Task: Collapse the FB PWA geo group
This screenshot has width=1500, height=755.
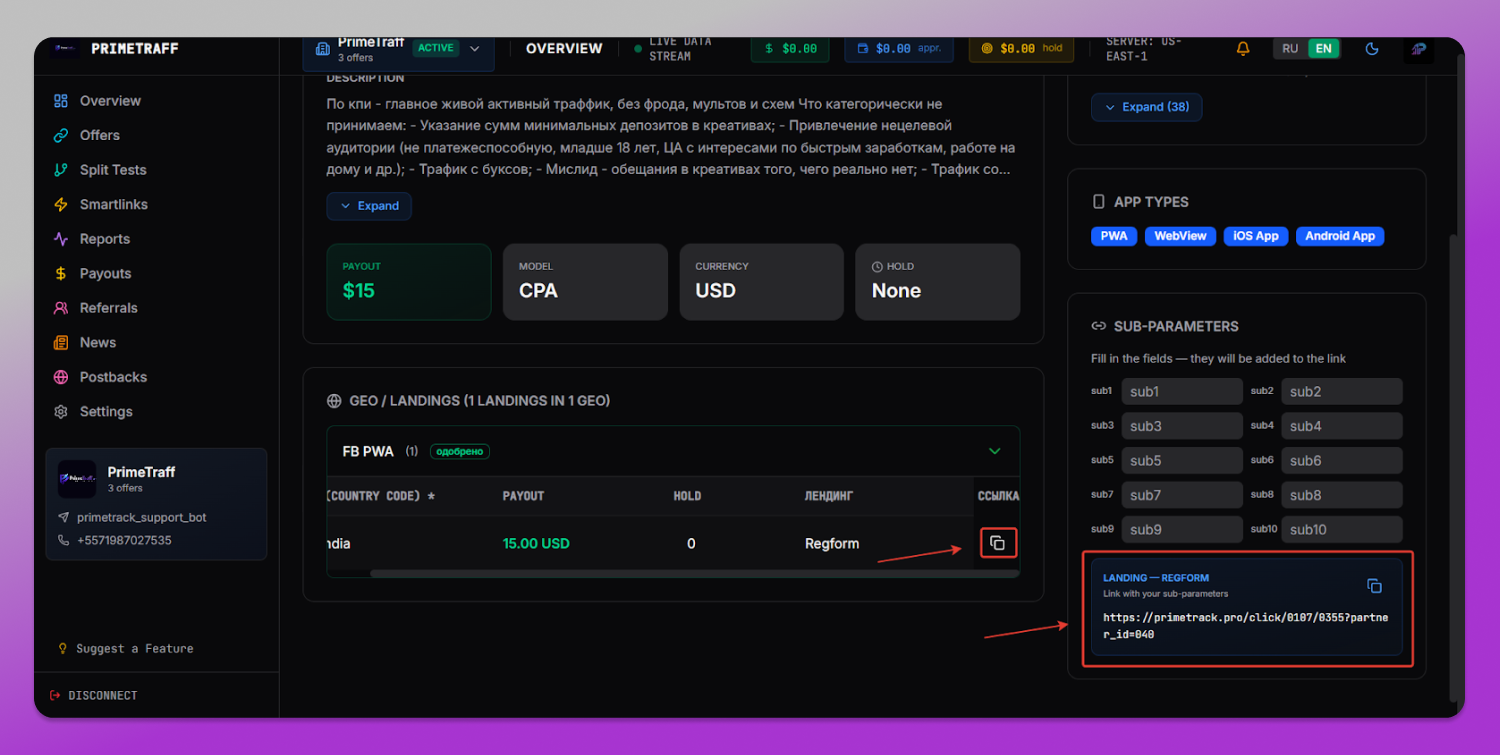Action: [994, 451]
